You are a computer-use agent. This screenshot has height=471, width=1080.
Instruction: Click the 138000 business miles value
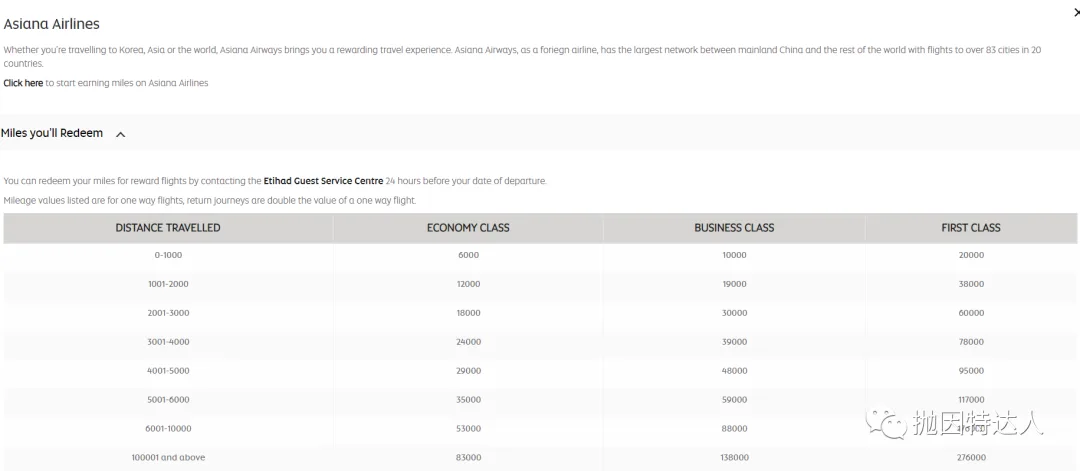734,457
